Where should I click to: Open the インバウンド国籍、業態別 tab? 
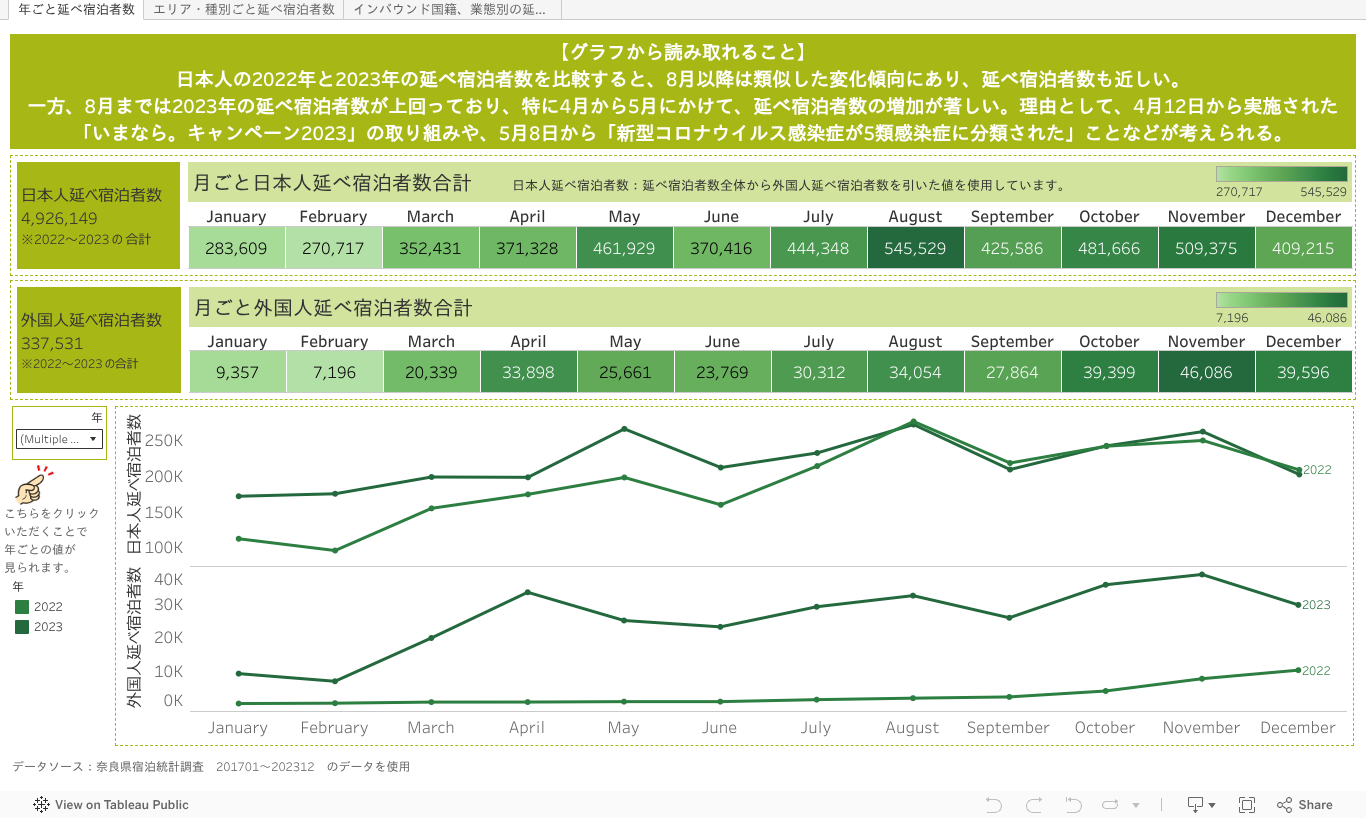coord(450,9)
